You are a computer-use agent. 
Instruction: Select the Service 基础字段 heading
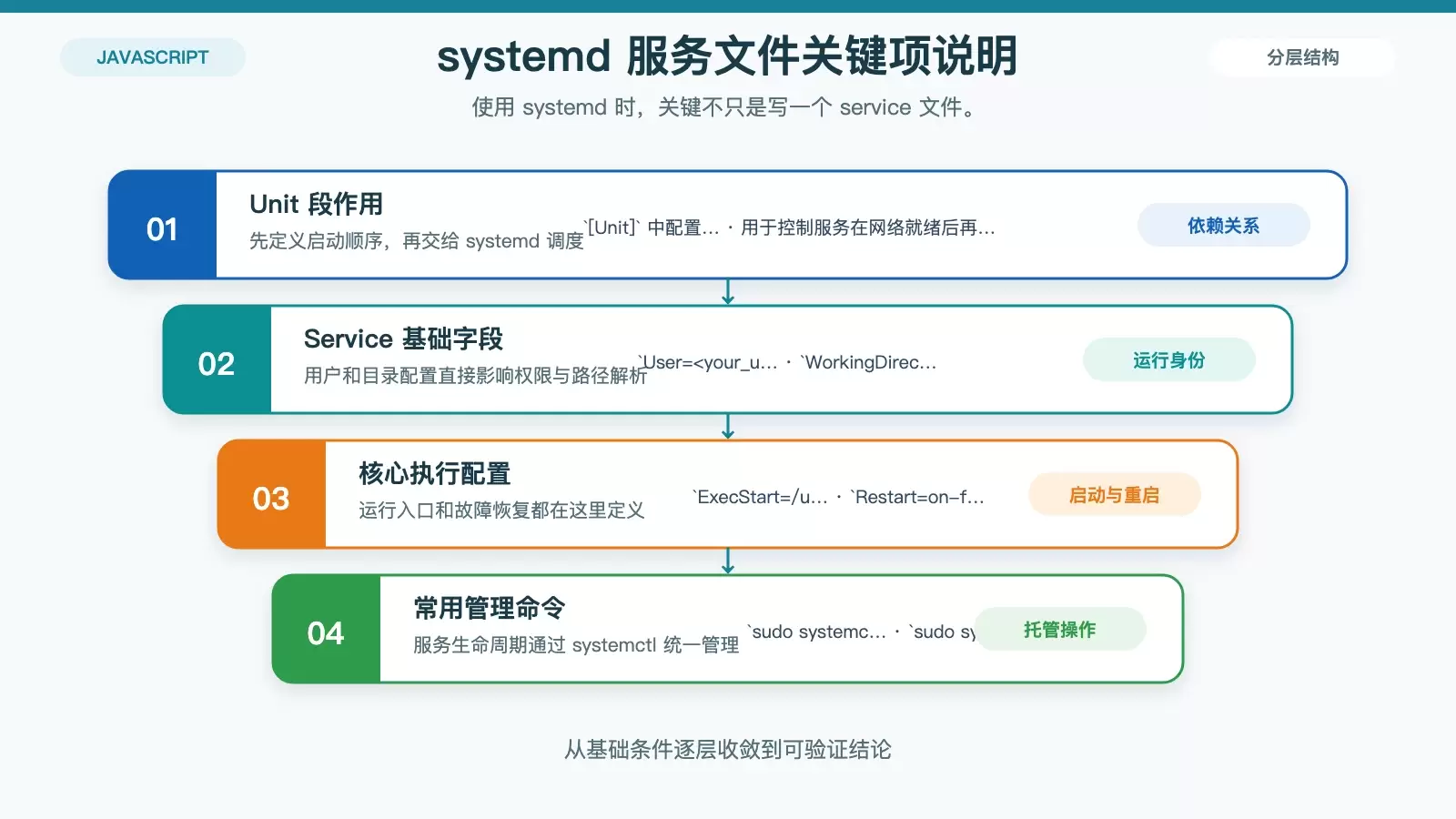403,339
